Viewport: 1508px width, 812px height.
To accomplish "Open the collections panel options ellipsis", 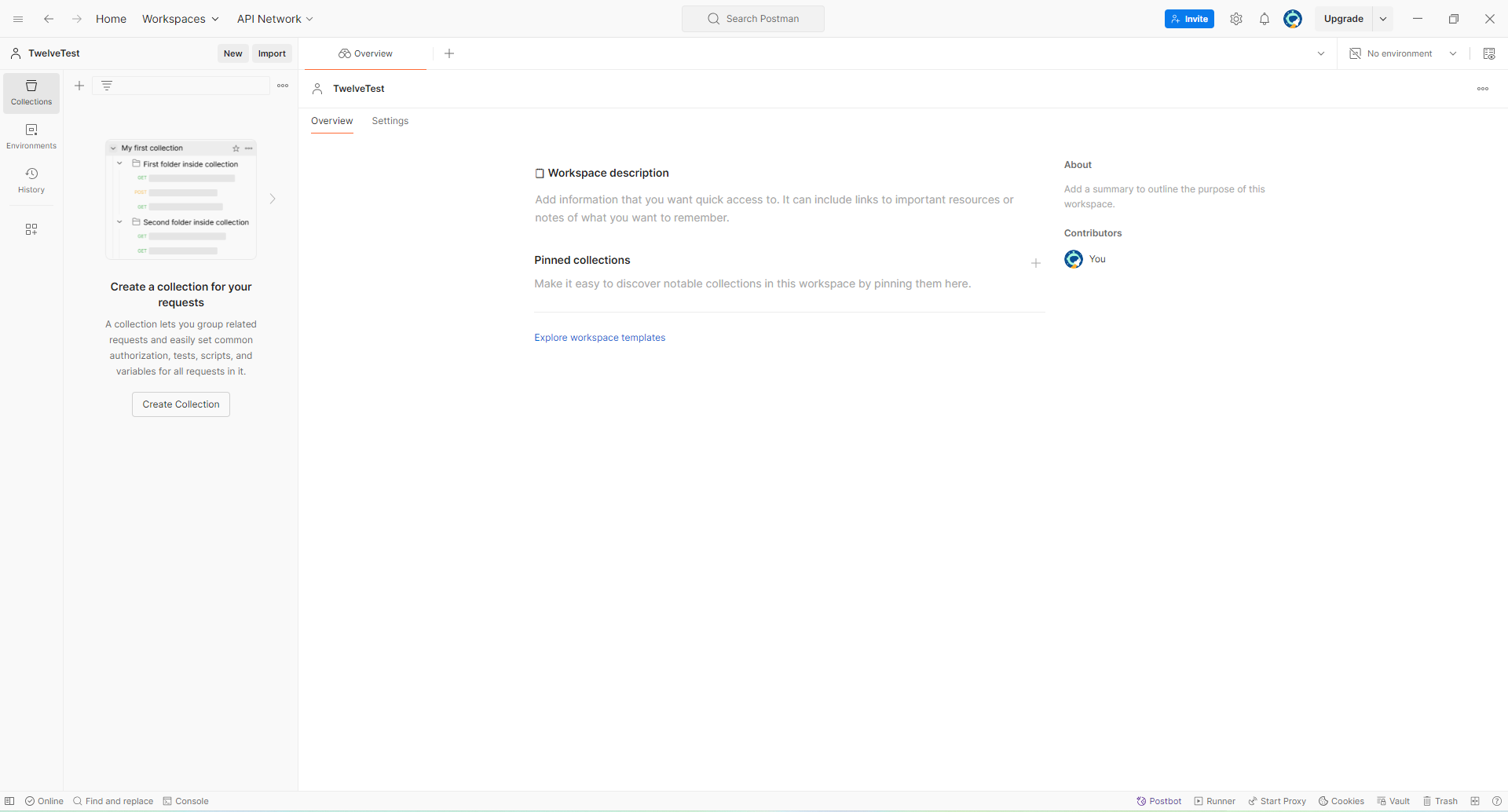I will [283, 86].
